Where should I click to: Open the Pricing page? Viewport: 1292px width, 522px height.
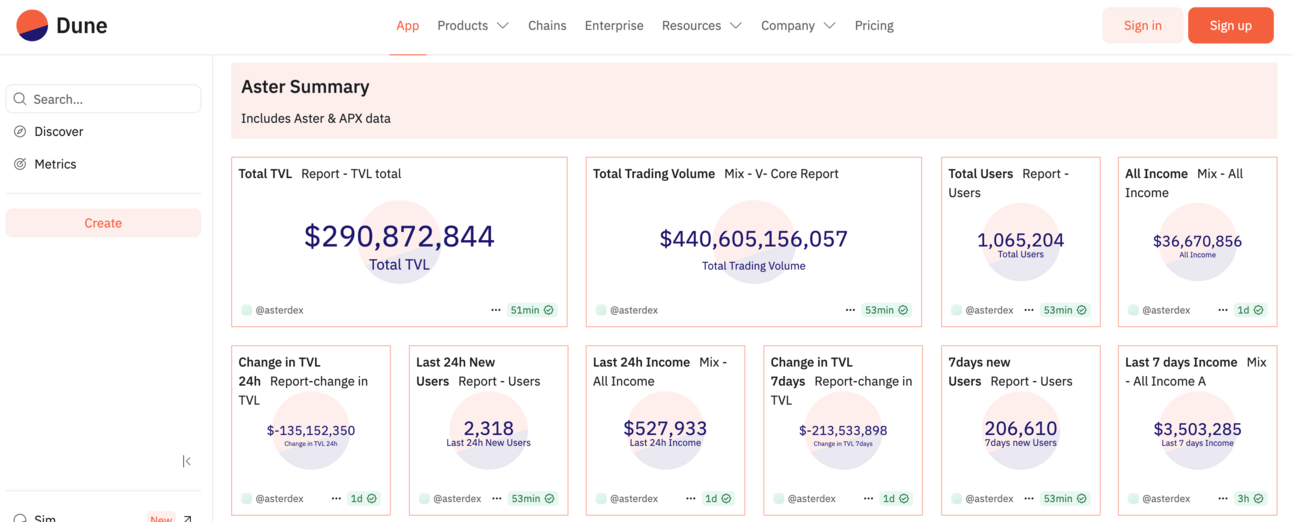coord(874,26)
